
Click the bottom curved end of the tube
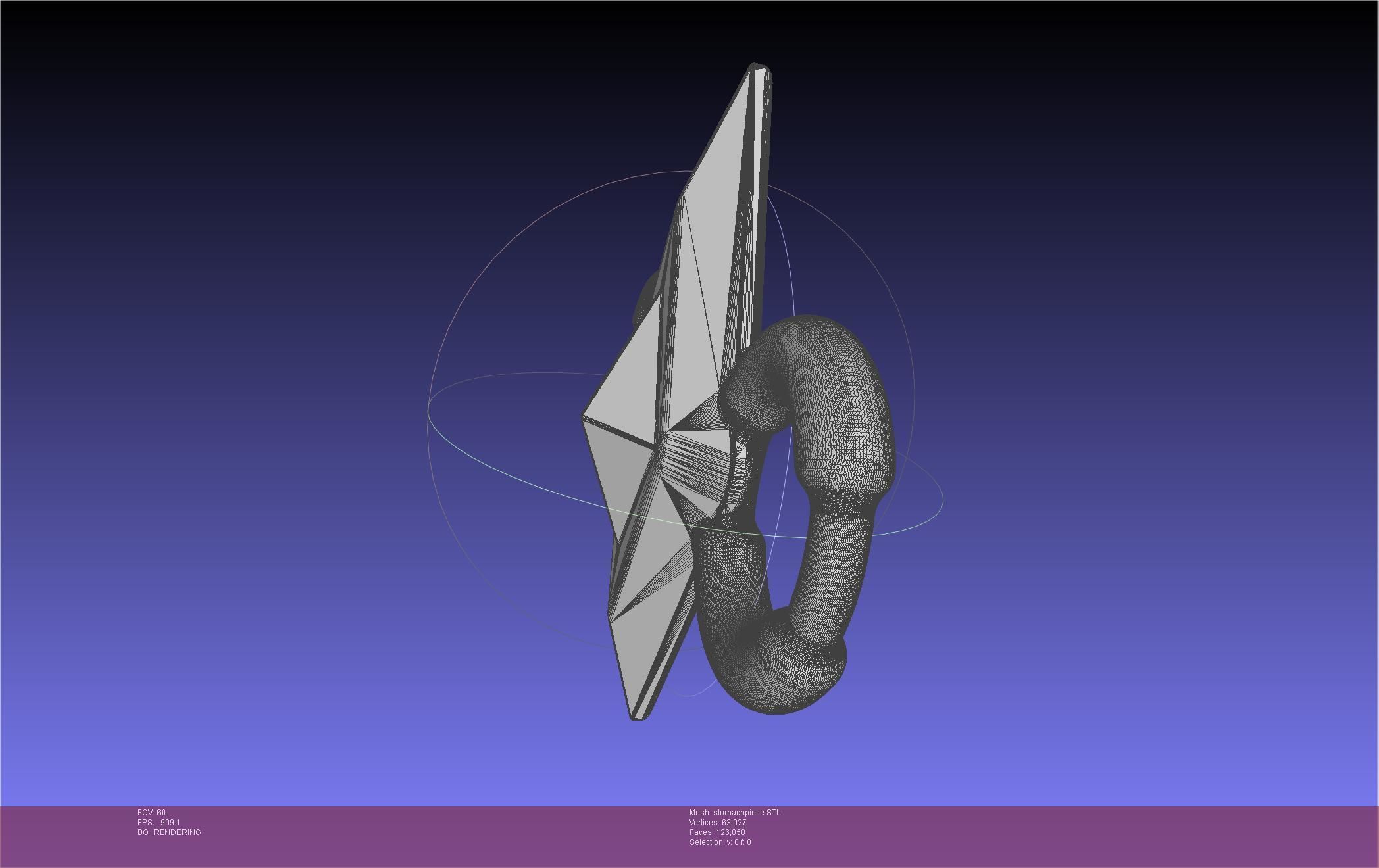tap(776, 690)
